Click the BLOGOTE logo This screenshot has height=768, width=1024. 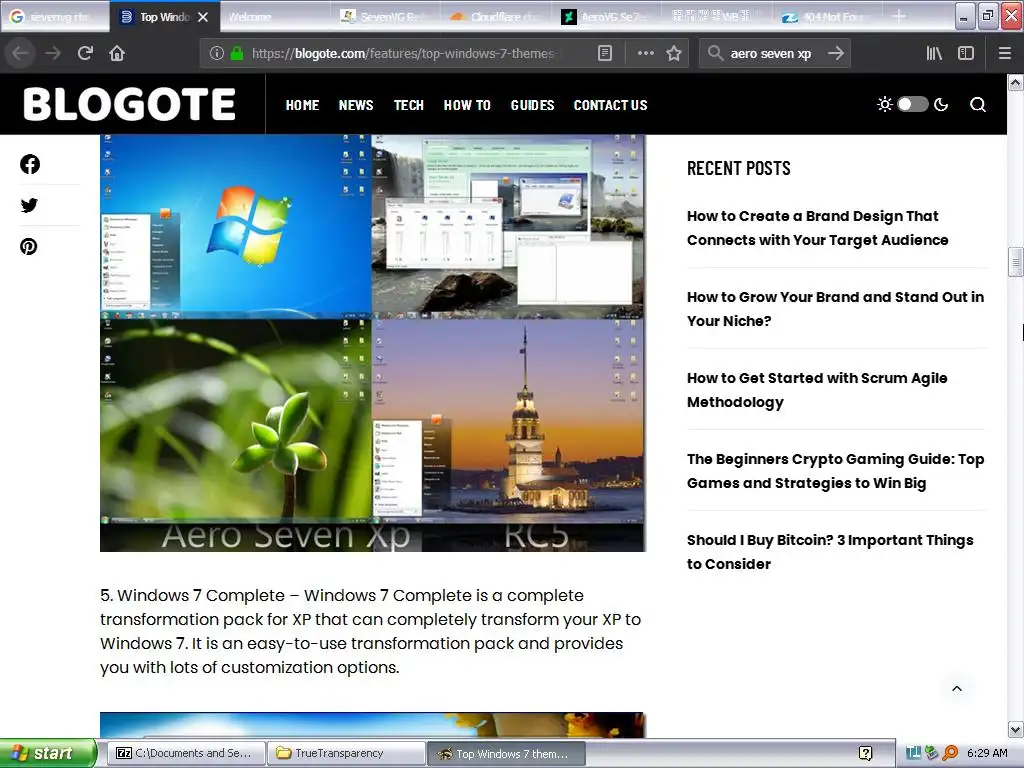[129, 104]
